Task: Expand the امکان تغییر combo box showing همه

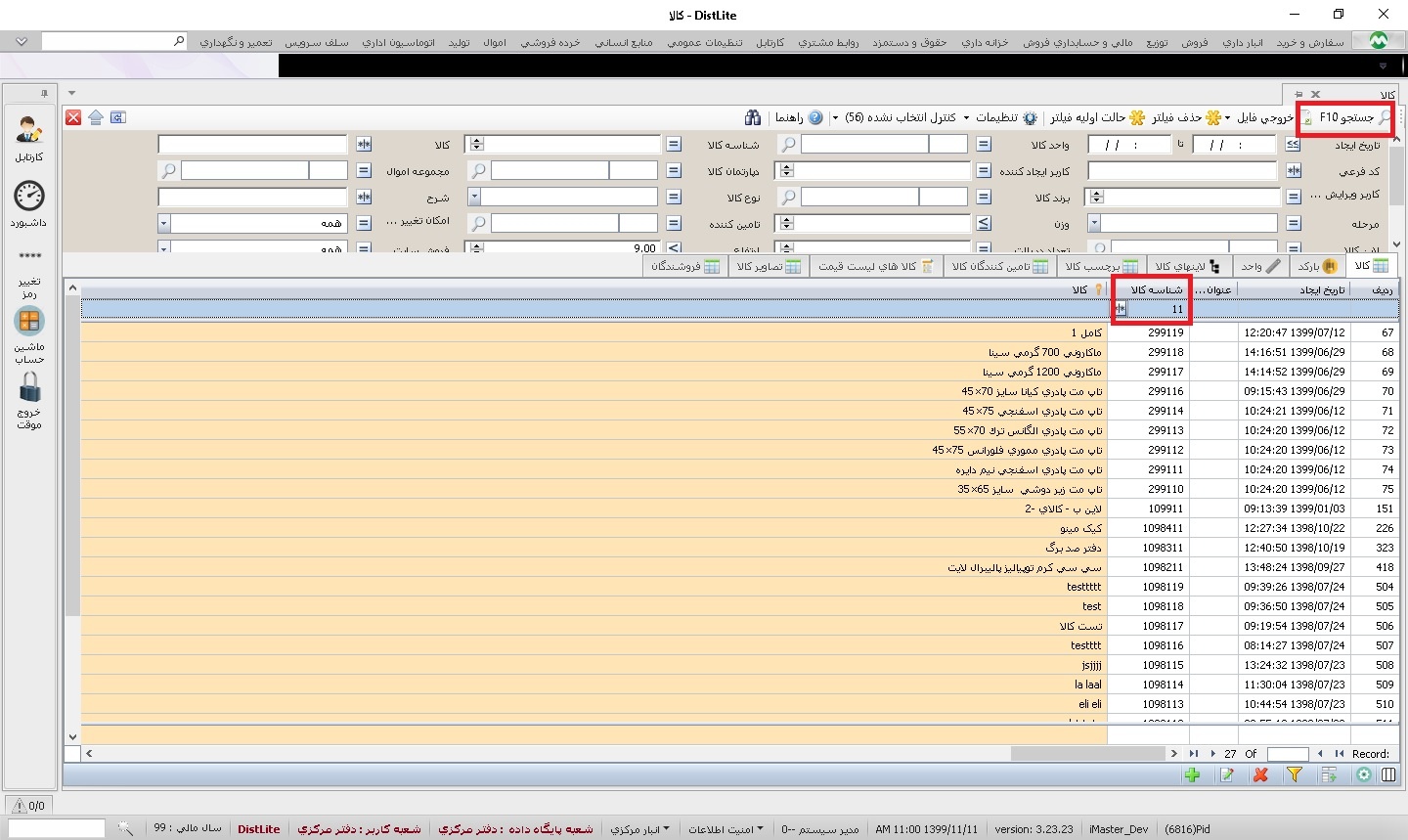Action: 163,224
